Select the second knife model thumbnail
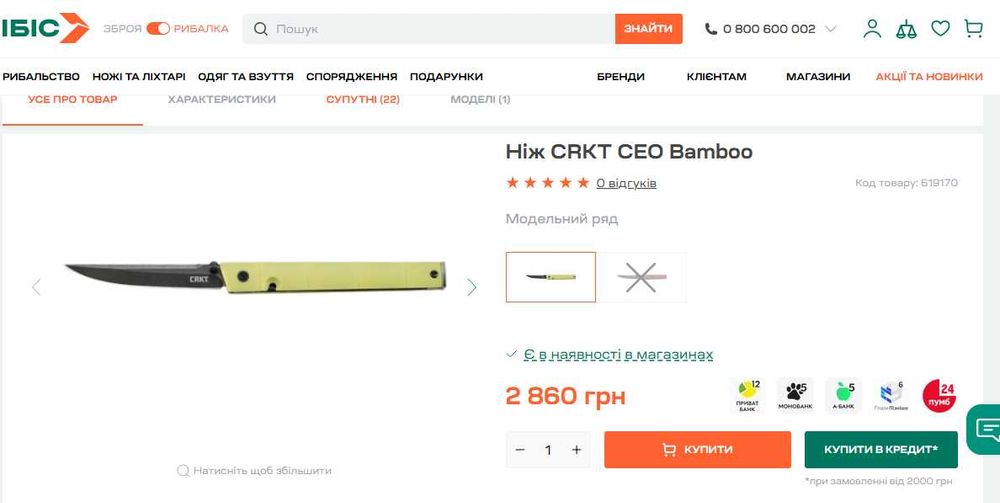The width and height of the screenshot is (1000, 503). pyautogui.click(x=642, y=277)
